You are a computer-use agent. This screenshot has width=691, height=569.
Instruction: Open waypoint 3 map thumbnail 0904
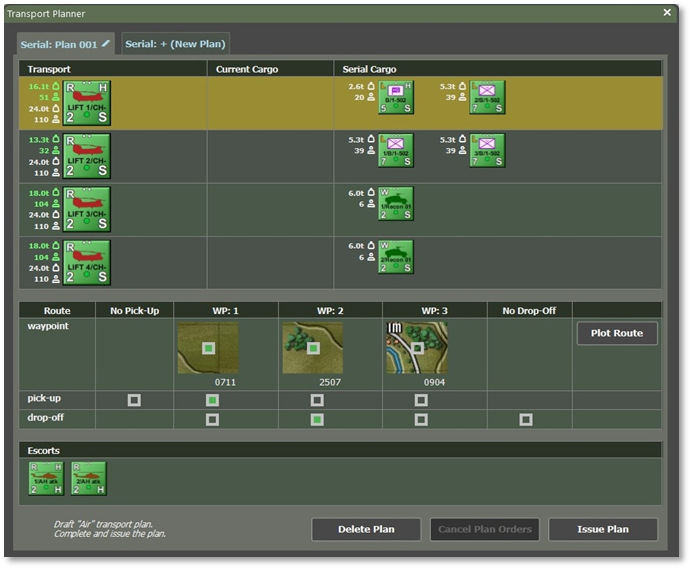[417, 348]
